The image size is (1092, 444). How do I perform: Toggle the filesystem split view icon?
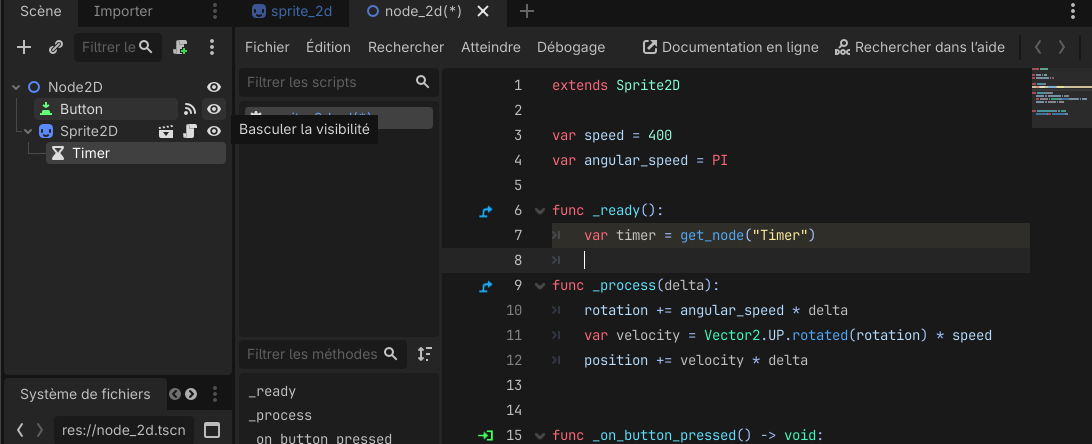tap(212, 430)
